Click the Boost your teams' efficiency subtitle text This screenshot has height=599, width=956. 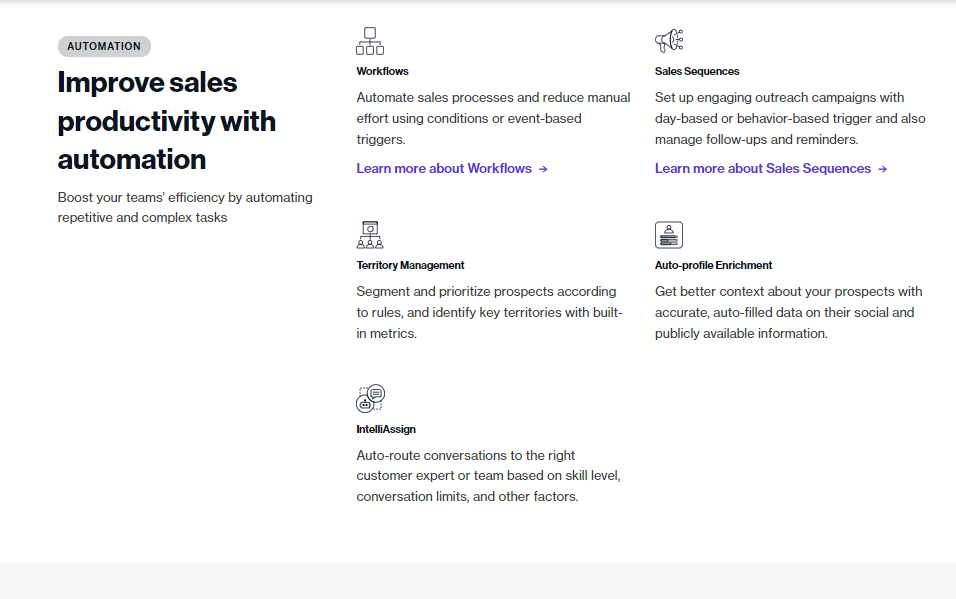coord(185,207)
